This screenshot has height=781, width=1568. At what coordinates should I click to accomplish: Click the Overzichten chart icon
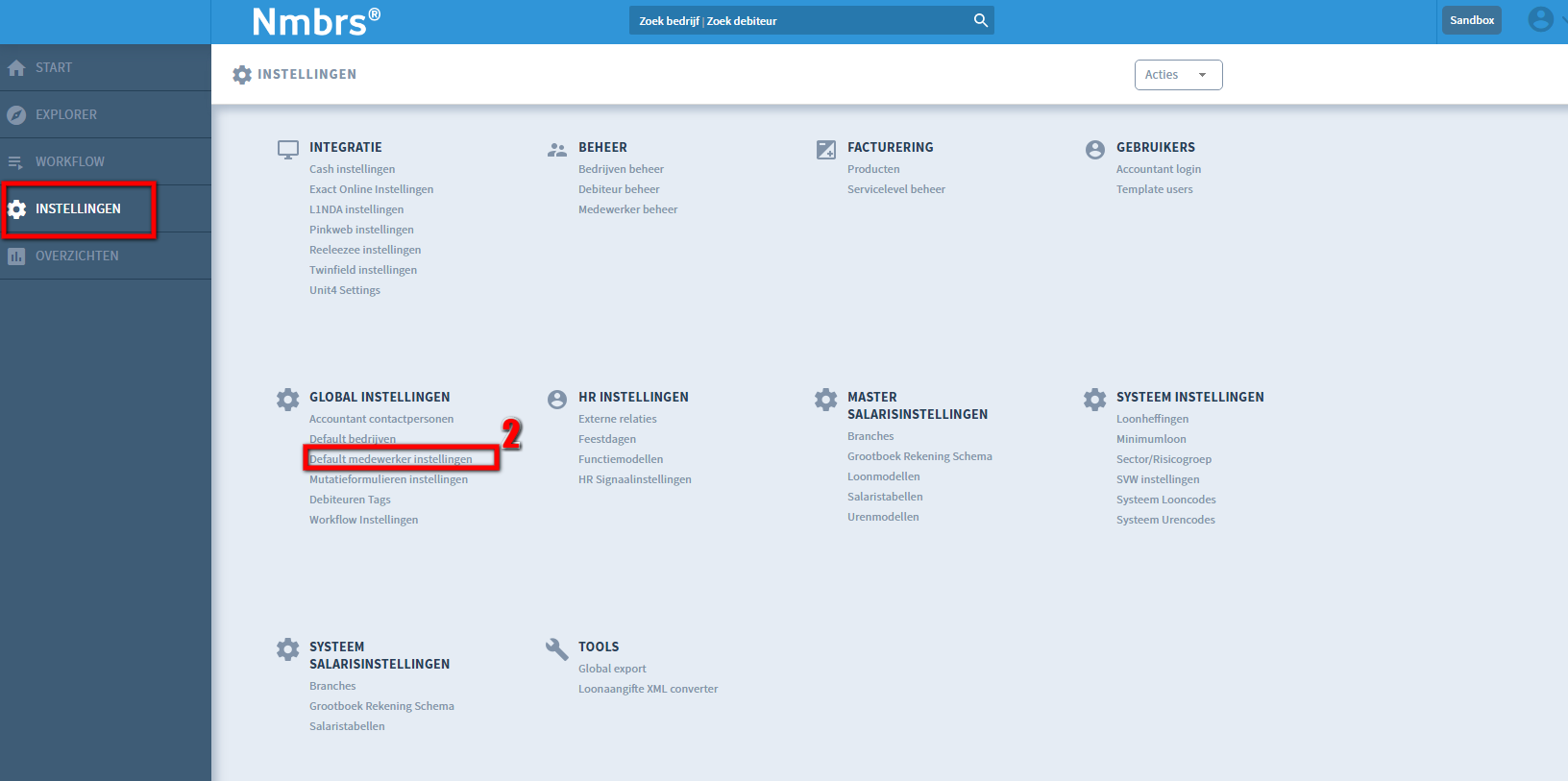pos(16,256)
